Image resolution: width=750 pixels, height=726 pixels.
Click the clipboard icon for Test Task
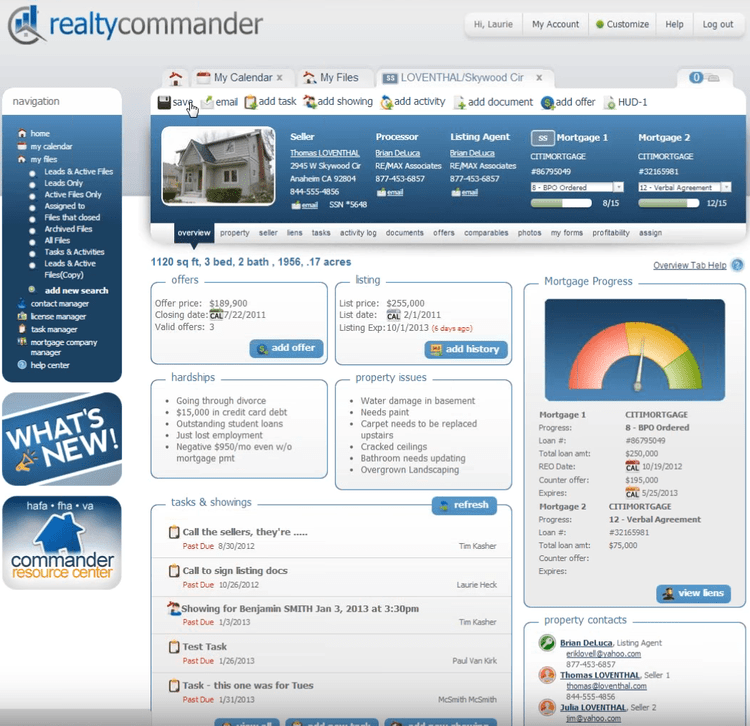point(174,647)
